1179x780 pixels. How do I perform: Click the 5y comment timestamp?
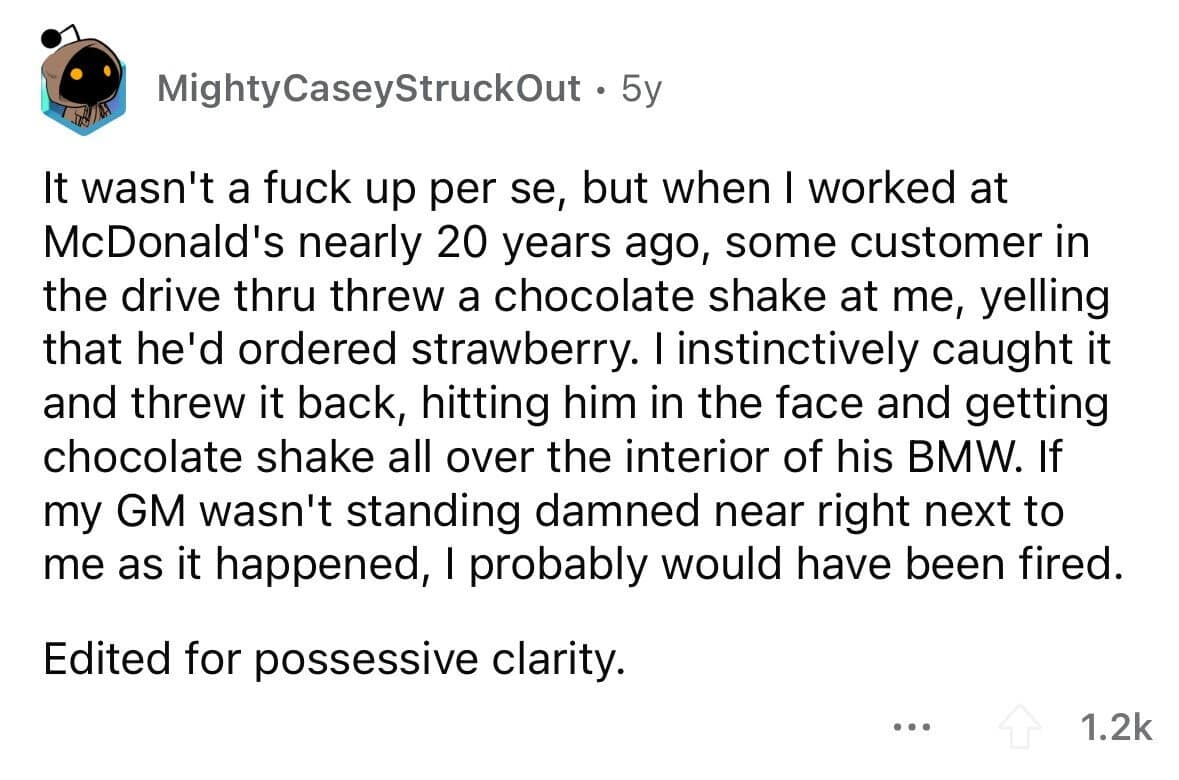[x=642, y=92]
